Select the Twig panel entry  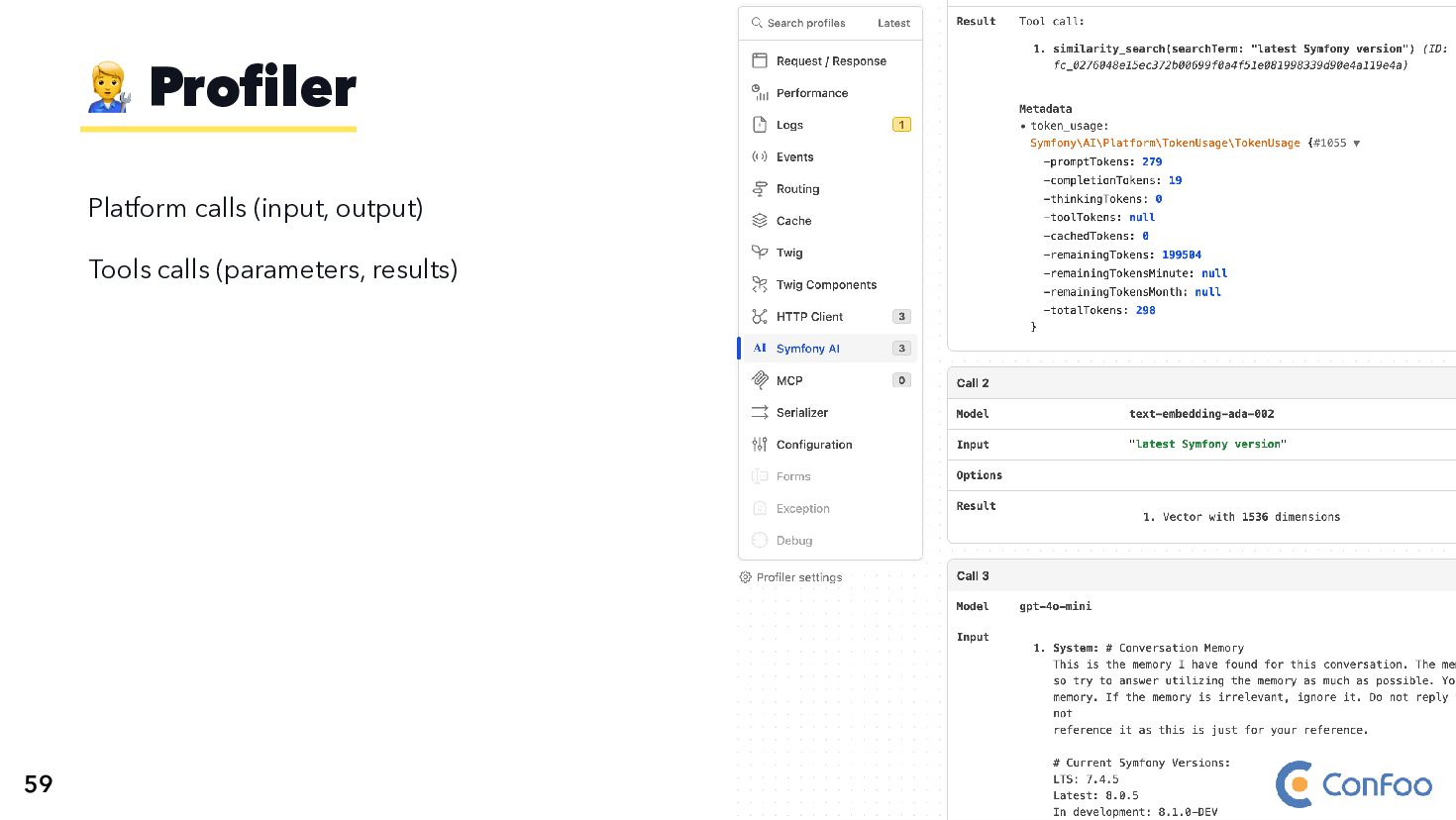point(830,253)
